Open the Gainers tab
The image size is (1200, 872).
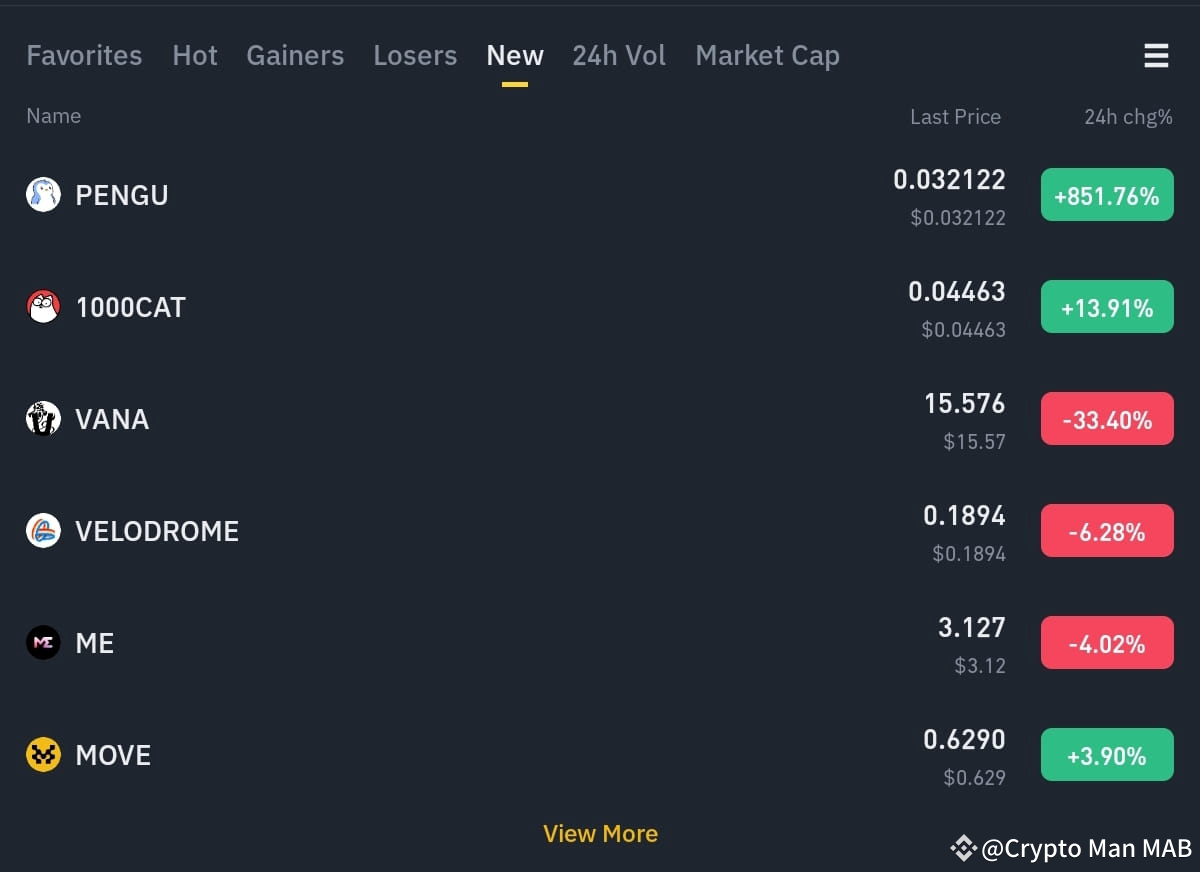click(295, 56)
